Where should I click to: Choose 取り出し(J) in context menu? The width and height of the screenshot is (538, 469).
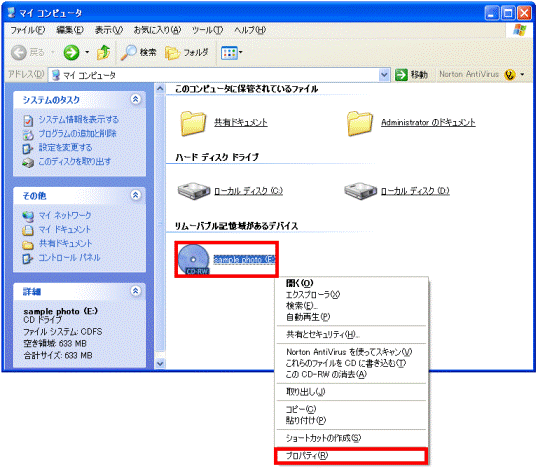(x=351, y=392)
